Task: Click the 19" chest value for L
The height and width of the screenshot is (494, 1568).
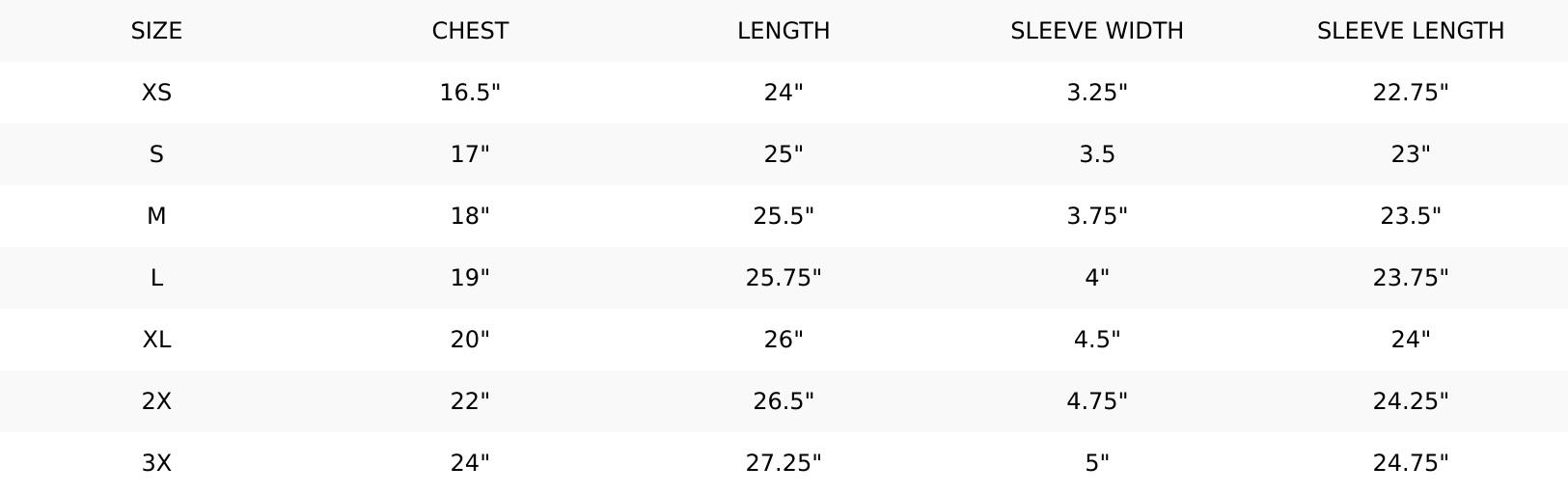Action: tap(470, 278)
